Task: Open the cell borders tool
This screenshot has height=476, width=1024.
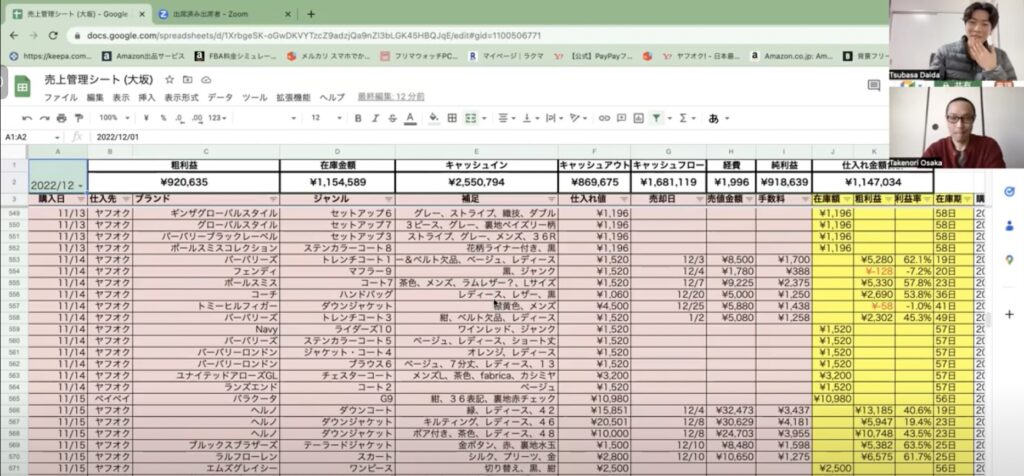Action: [452, 118]
